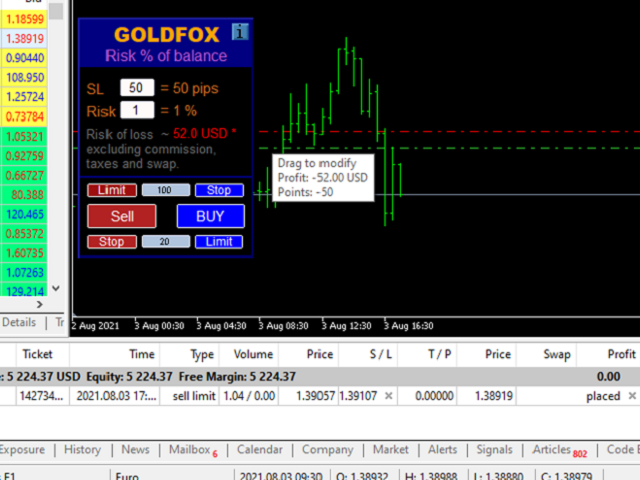Click the Risk percent input field
The height and width of the screenshot is (480, 640).
pos(137,110)
